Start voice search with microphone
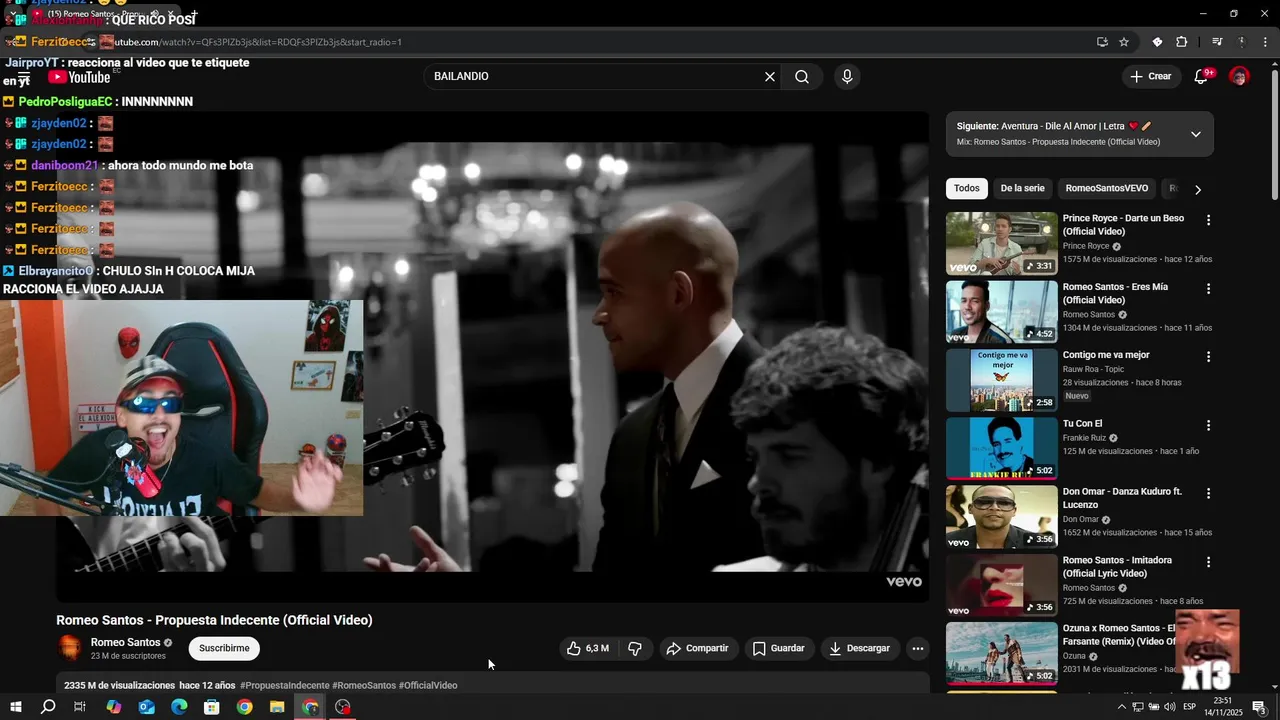This screenshot has width=1280, height=720. 847,77
